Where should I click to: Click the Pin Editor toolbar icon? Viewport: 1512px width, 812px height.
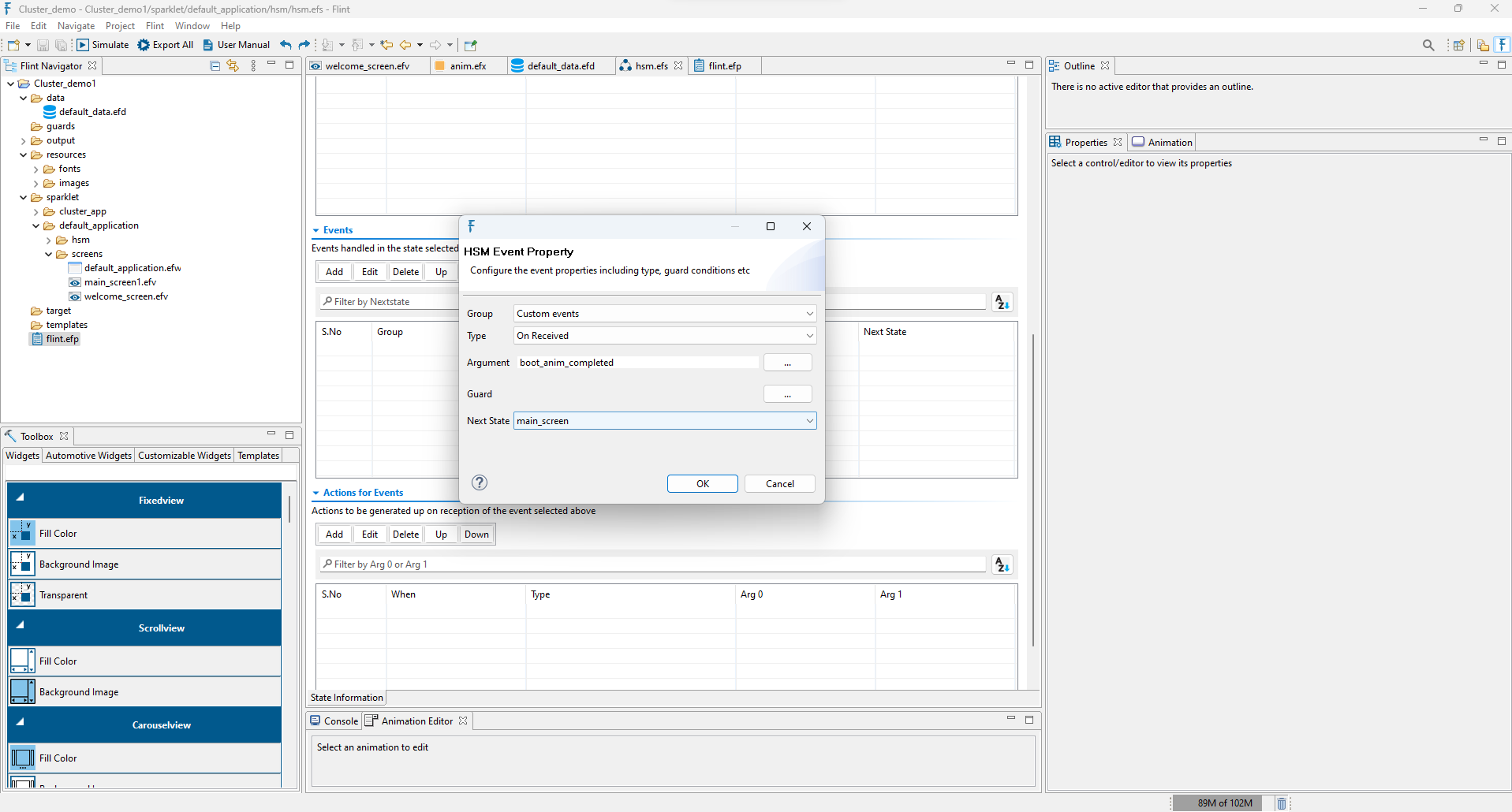[x=471, y=45]
